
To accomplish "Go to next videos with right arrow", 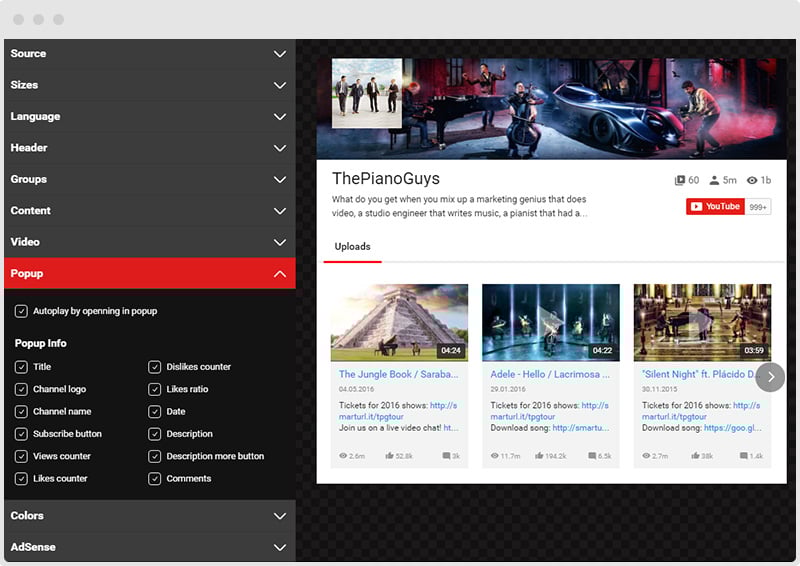I will tap(770, 377).
